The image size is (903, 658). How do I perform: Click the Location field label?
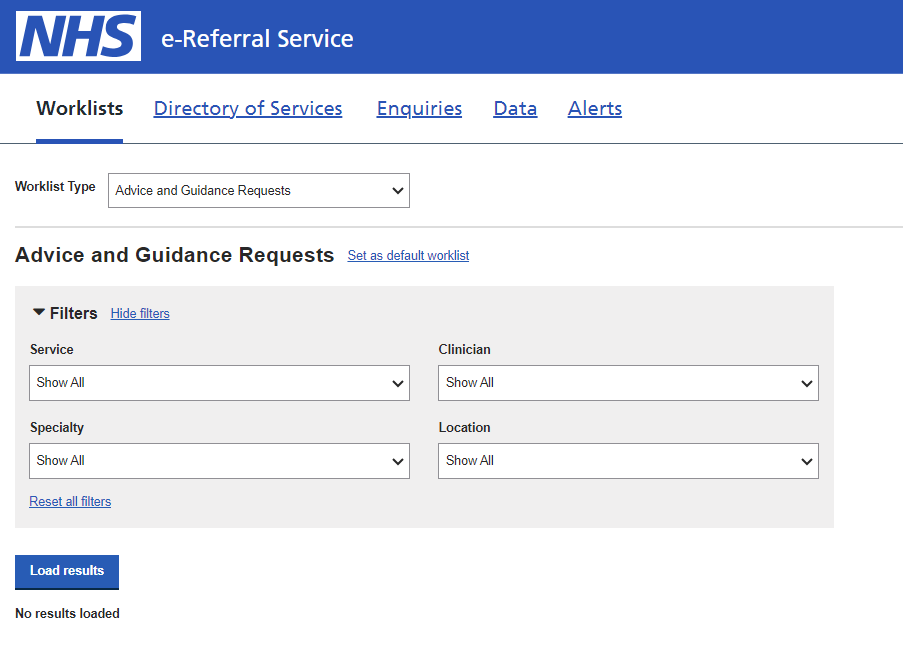tap(465, 428)
